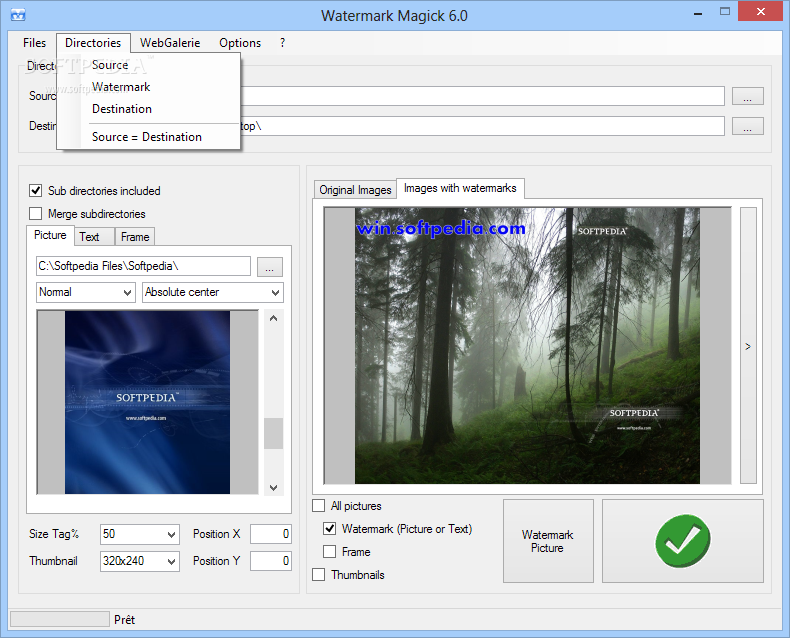Switch to the Picture tab
The image size is (790, 638).
point(50,235)
